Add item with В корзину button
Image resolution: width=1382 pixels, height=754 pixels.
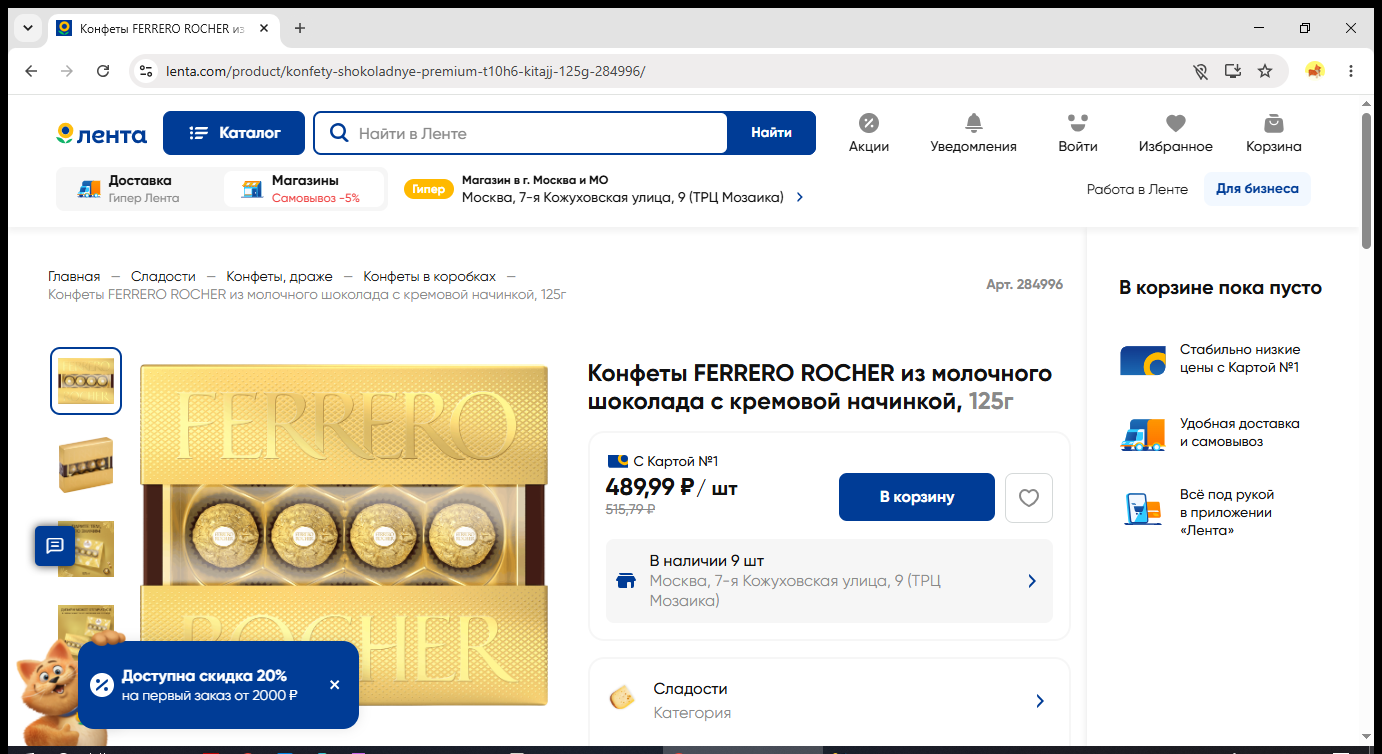coord(917,497)
